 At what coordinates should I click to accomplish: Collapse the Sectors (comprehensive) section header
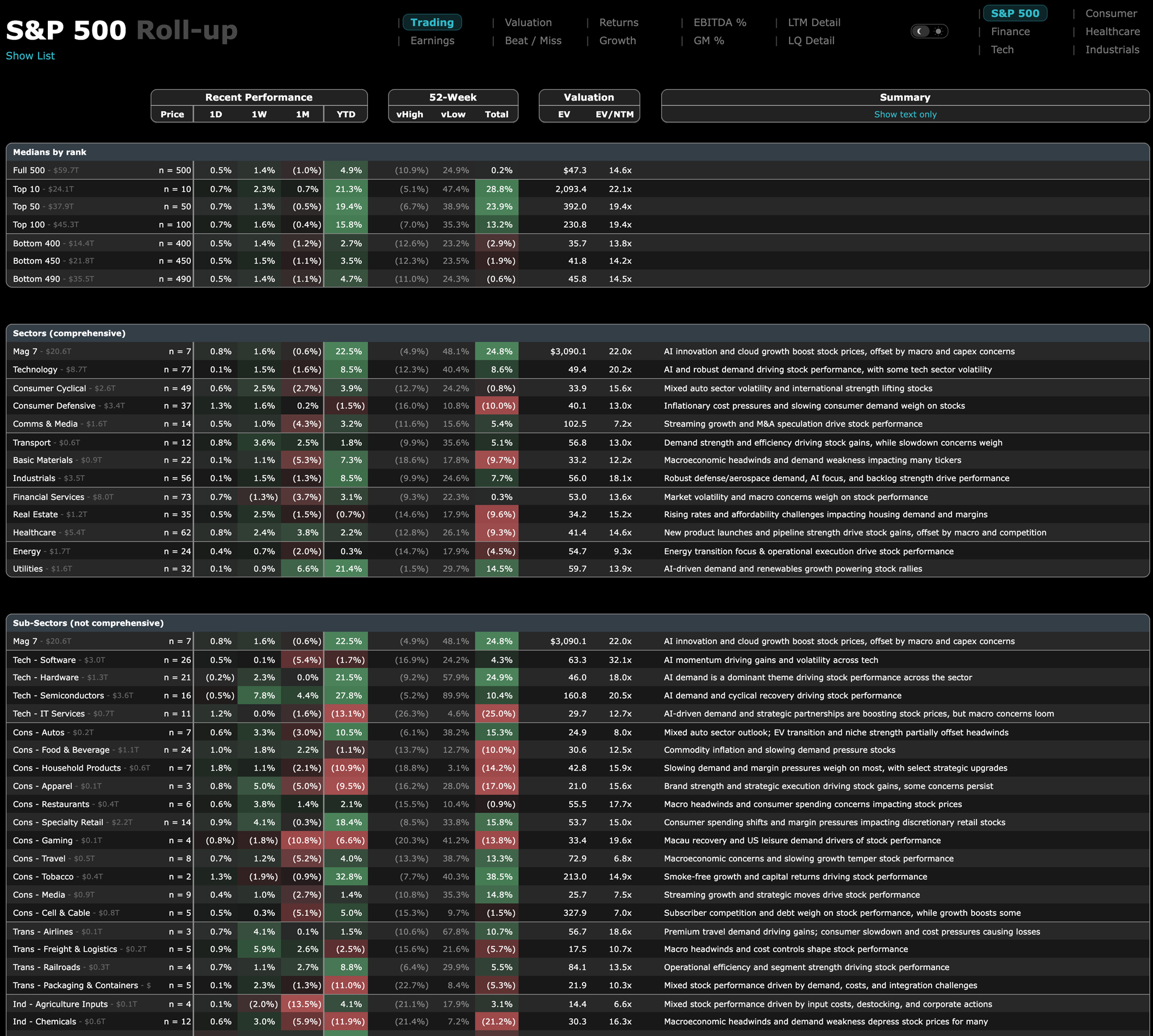tap(69, 334)
